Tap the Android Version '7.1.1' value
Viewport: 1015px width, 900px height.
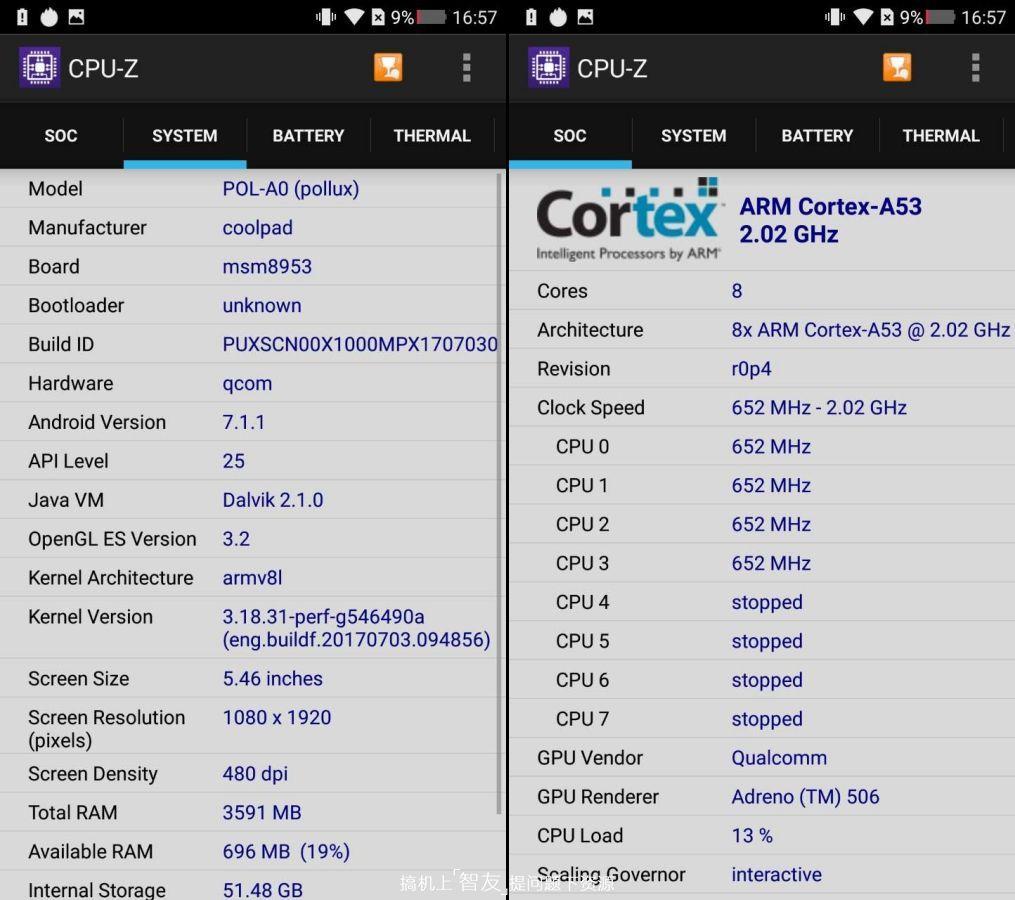(x=243, y=422)
